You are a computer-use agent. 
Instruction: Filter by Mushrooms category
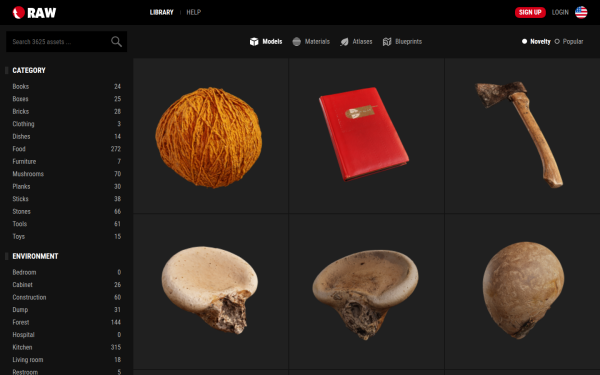pyautogui.click(x=67, y=174)
